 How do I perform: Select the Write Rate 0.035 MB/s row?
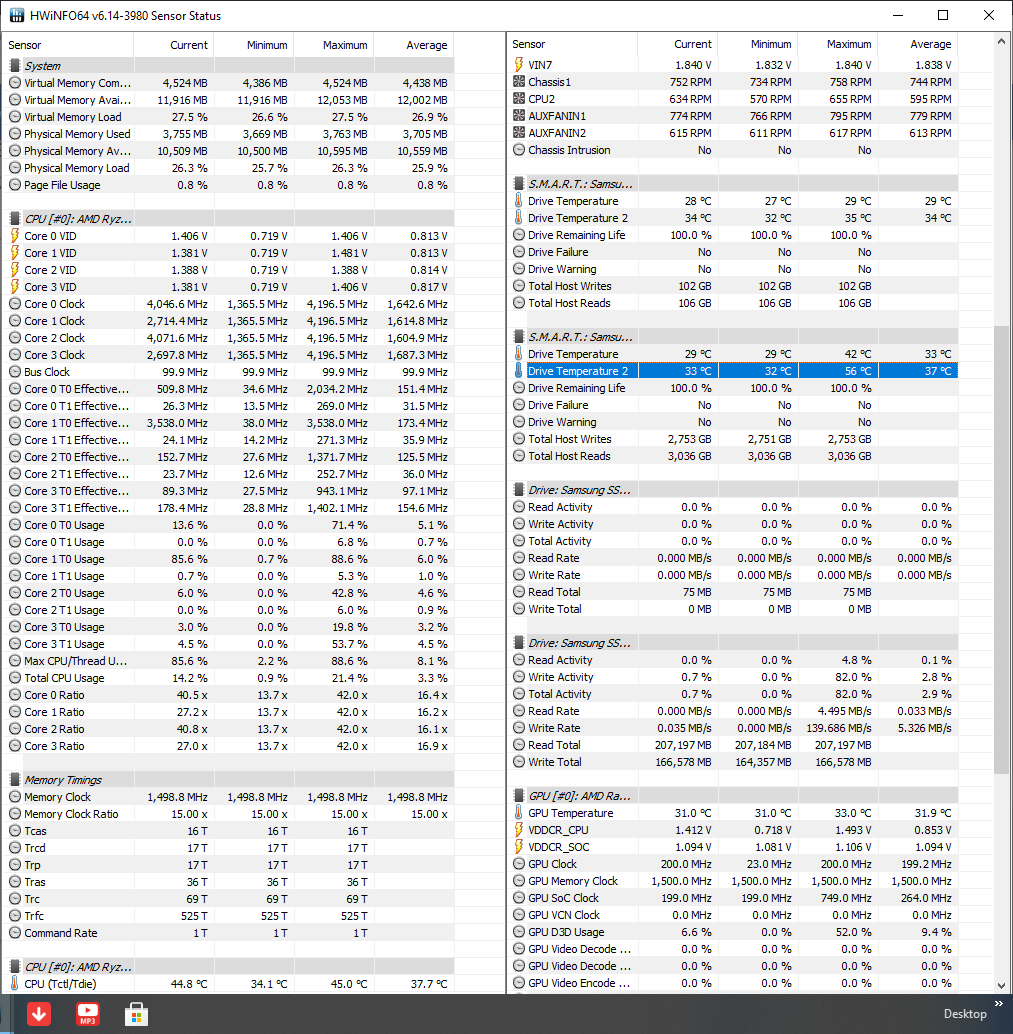point(733,728)
